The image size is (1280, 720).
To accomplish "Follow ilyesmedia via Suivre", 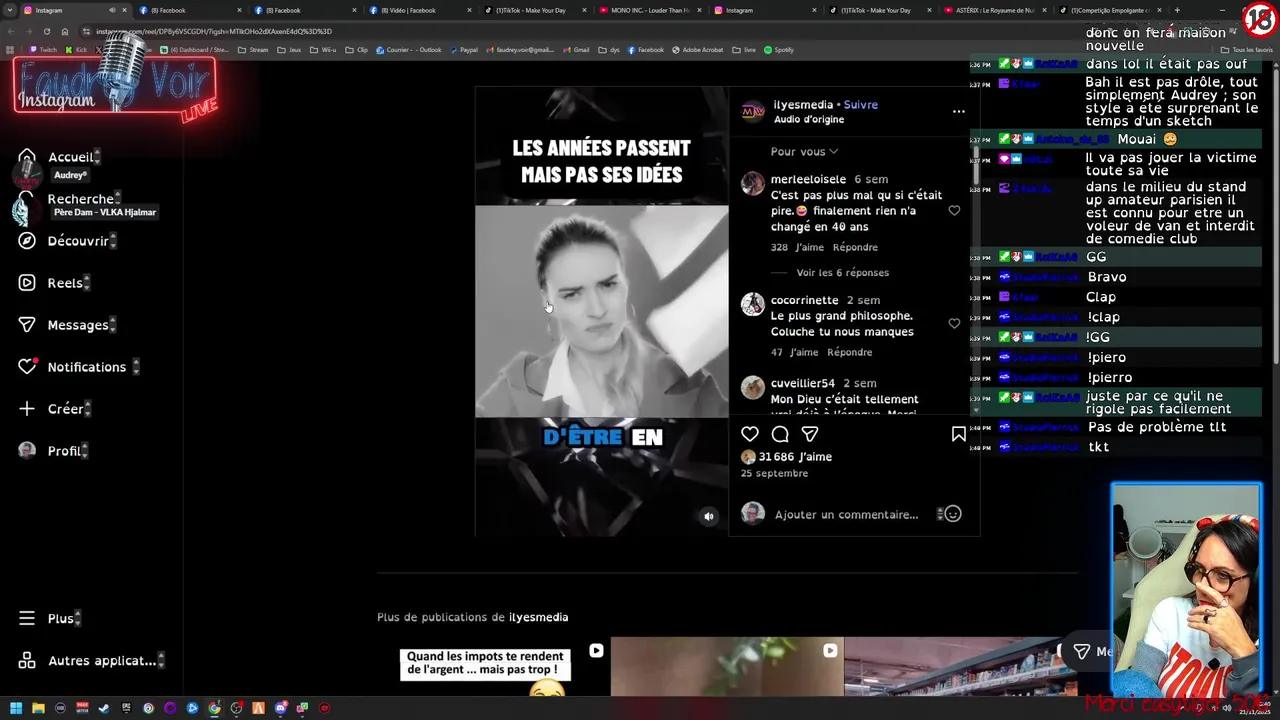I will 860,105.
